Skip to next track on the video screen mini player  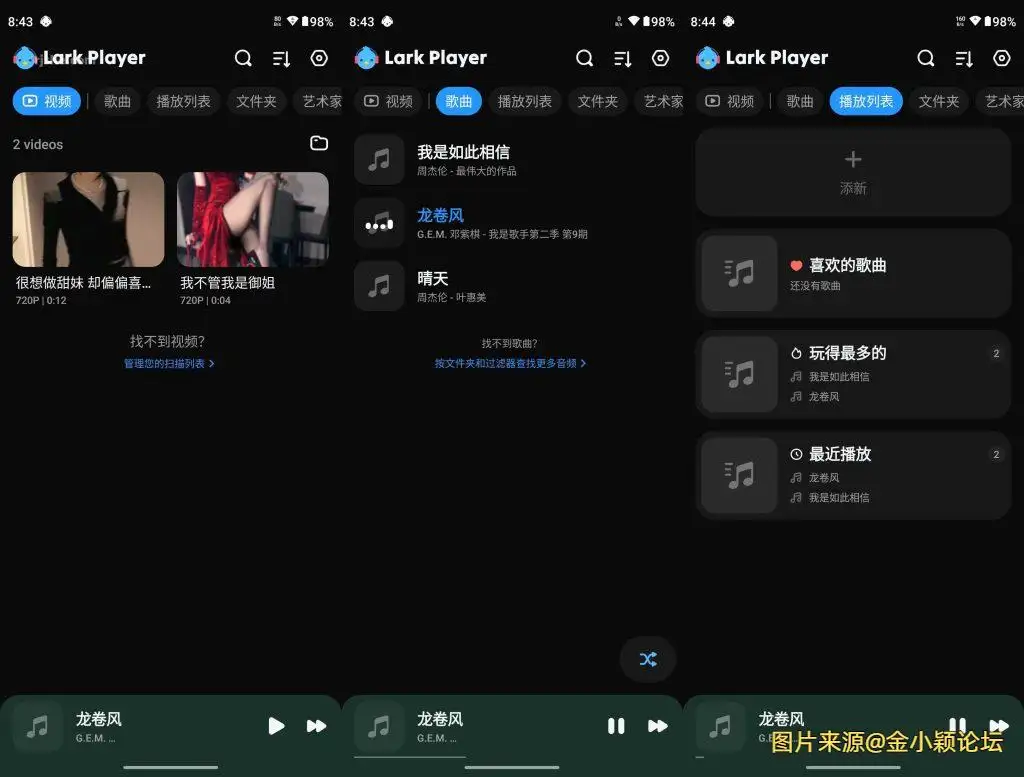coord(316,726)
